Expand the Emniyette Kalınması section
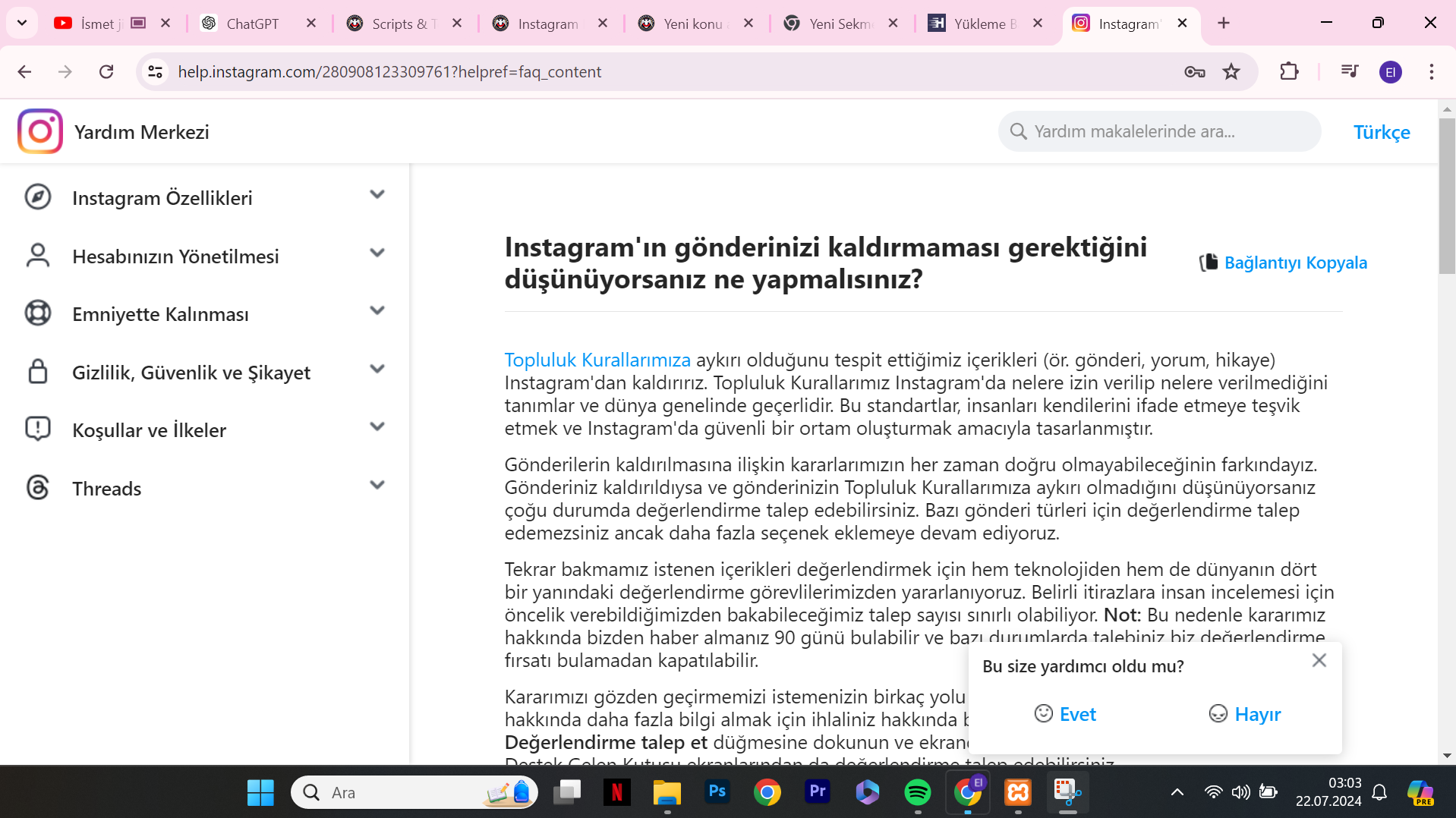 [x=377, y=311]
